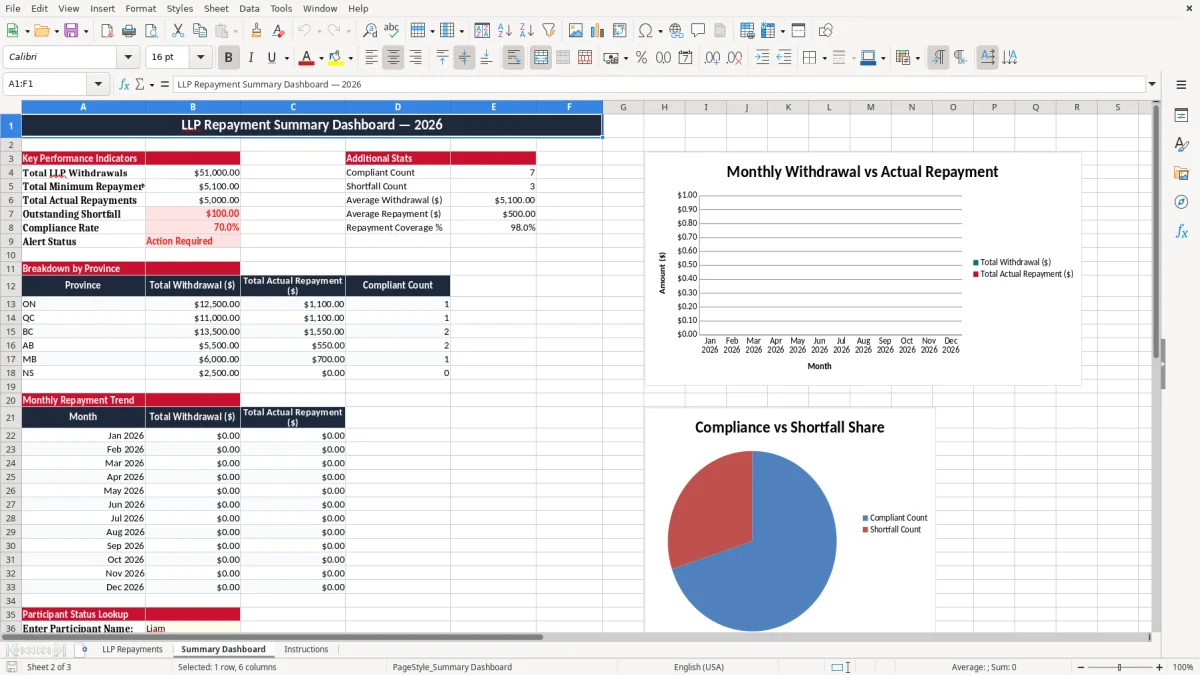1200x675 pixels.
Task: Toggle Bold formatting
Action: pos(229,58)
